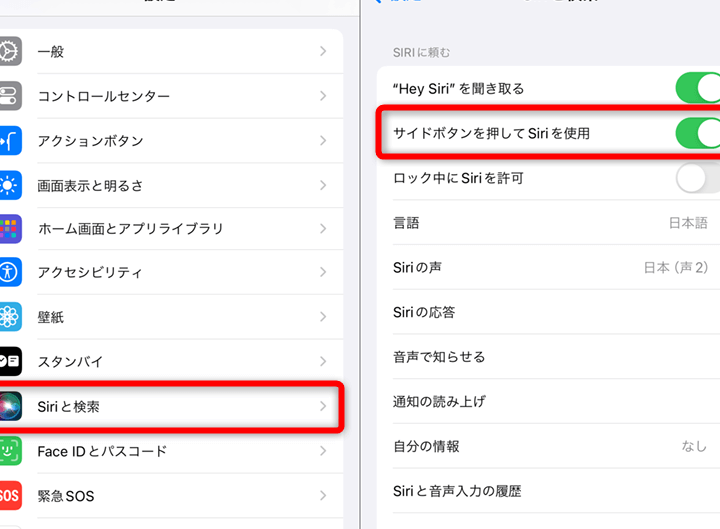Open Siriと音声入力の履歴

[548, 491]
